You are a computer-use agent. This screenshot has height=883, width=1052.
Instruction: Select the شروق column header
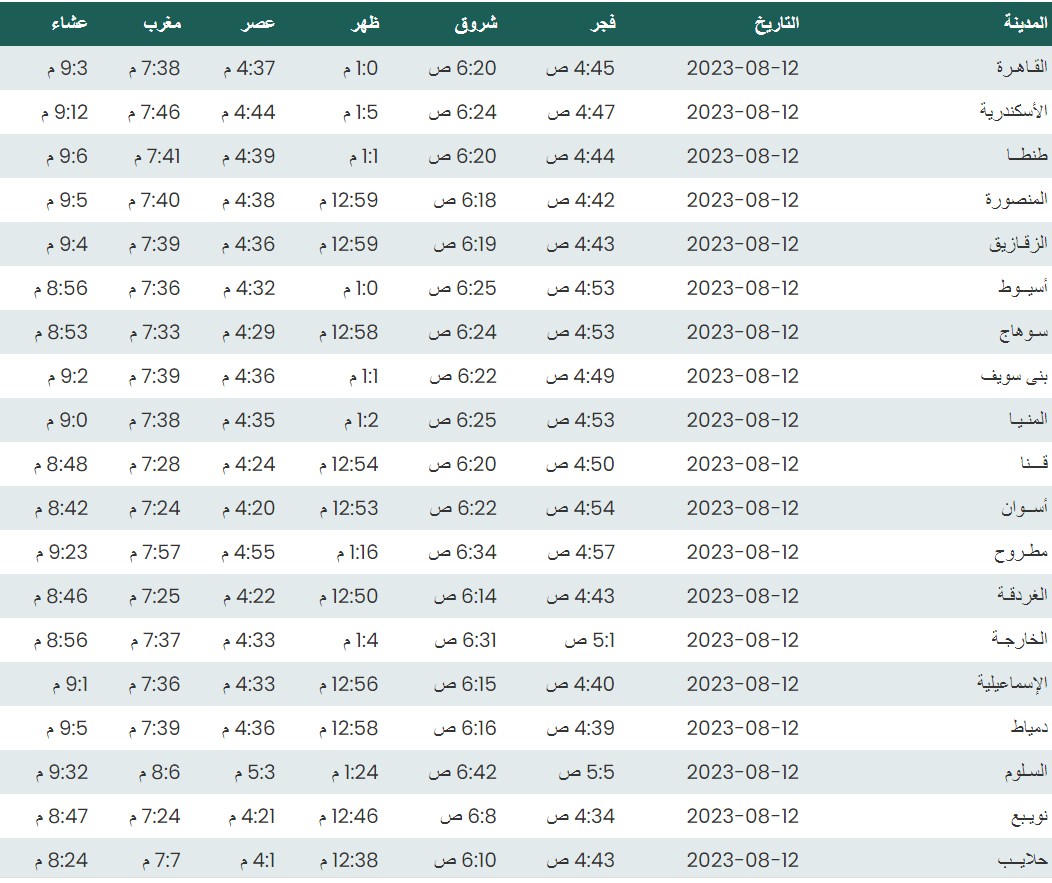[476, 23]
